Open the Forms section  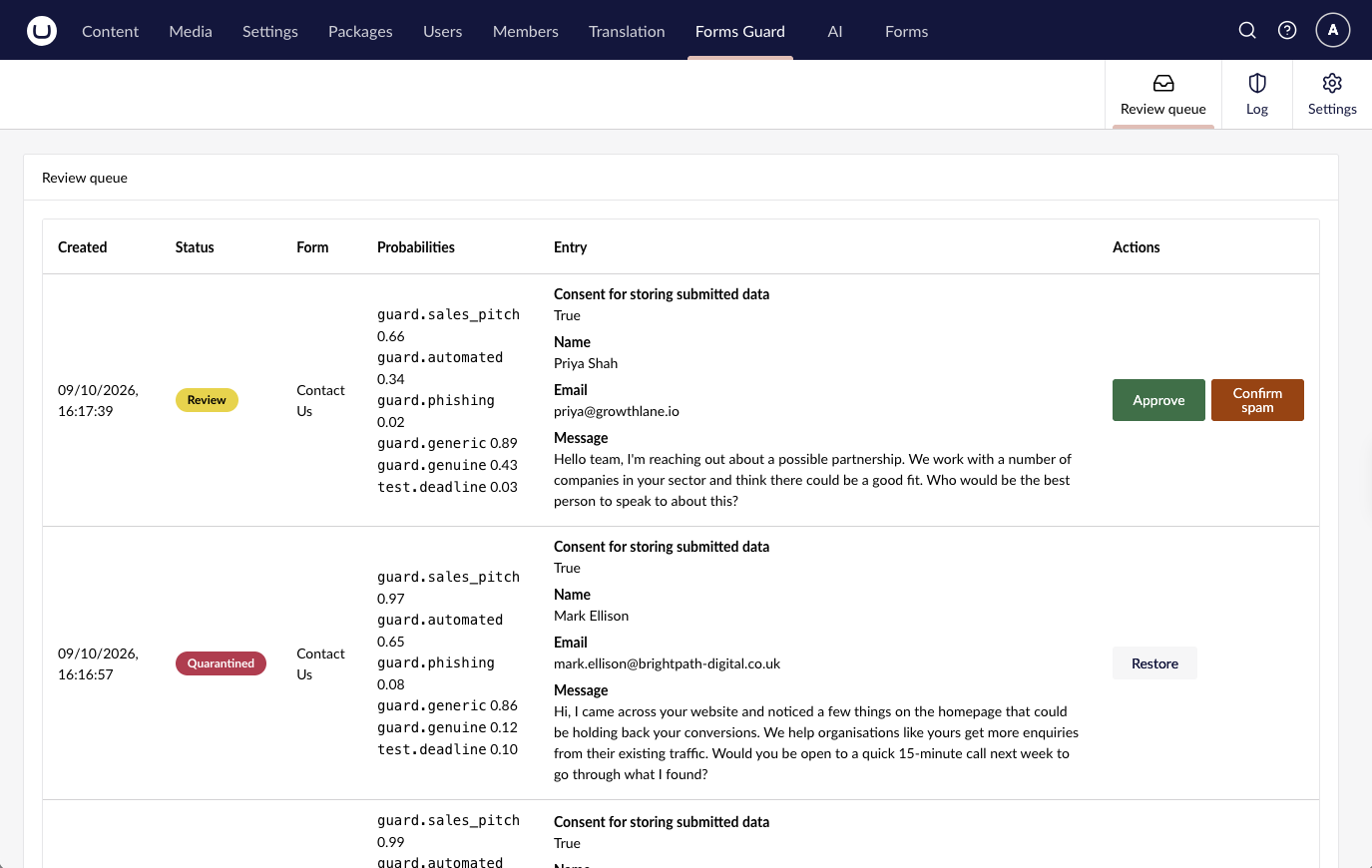[x=907, y=31]
